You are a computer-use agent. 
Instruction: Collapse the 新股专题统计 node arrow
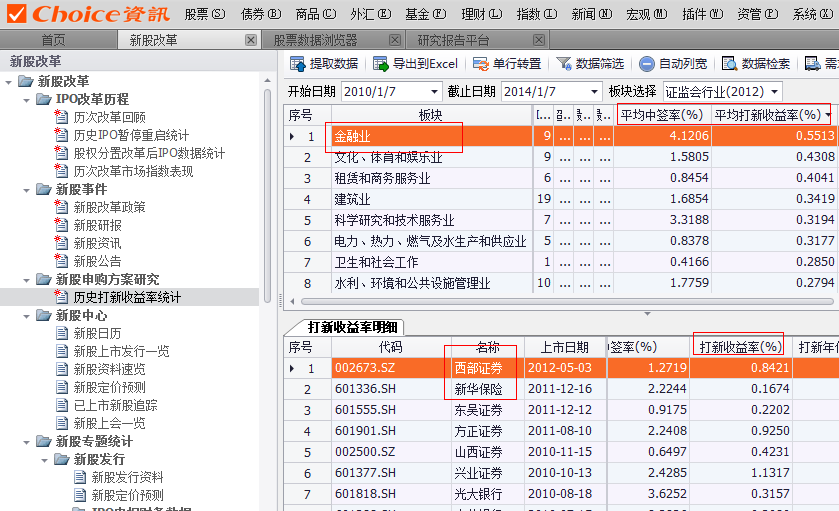tap(26, 443)
